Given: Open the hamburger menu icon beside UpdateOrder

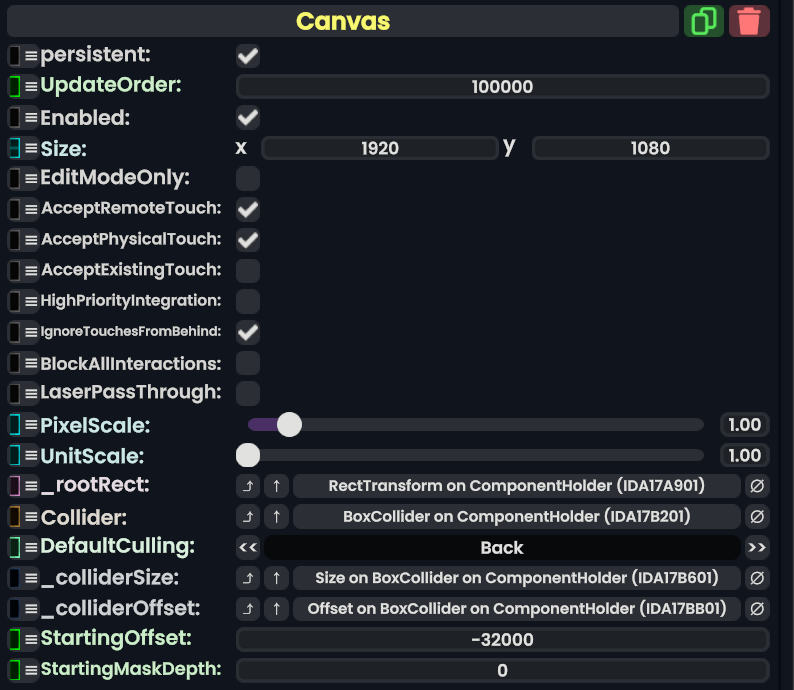Looking at the screenshot, I should pyautogui.click(x=31, y=87).
